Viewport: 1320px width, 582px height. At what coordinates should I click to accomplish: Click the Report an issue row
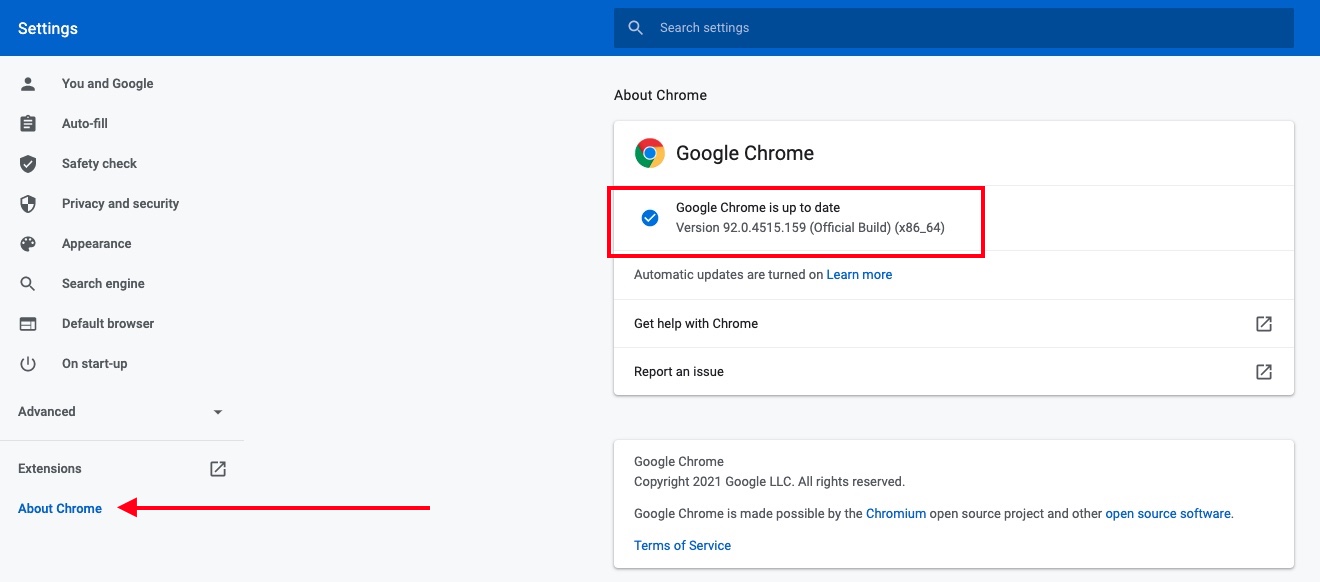[954, 372]
